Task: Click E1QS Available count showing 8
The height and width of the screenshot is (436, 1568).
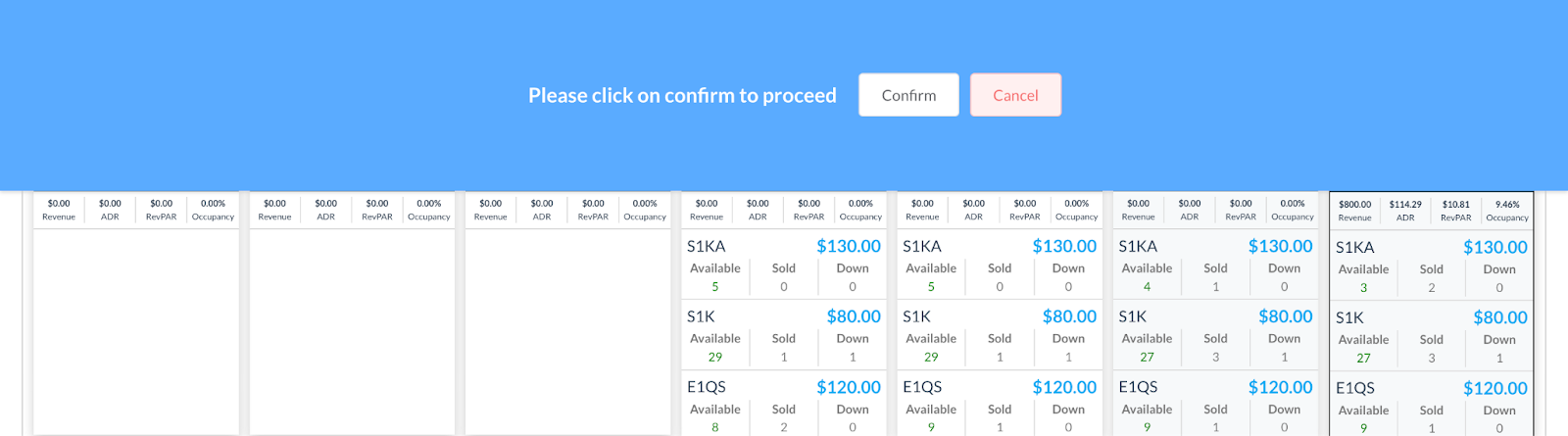Action: coord(715,427)
